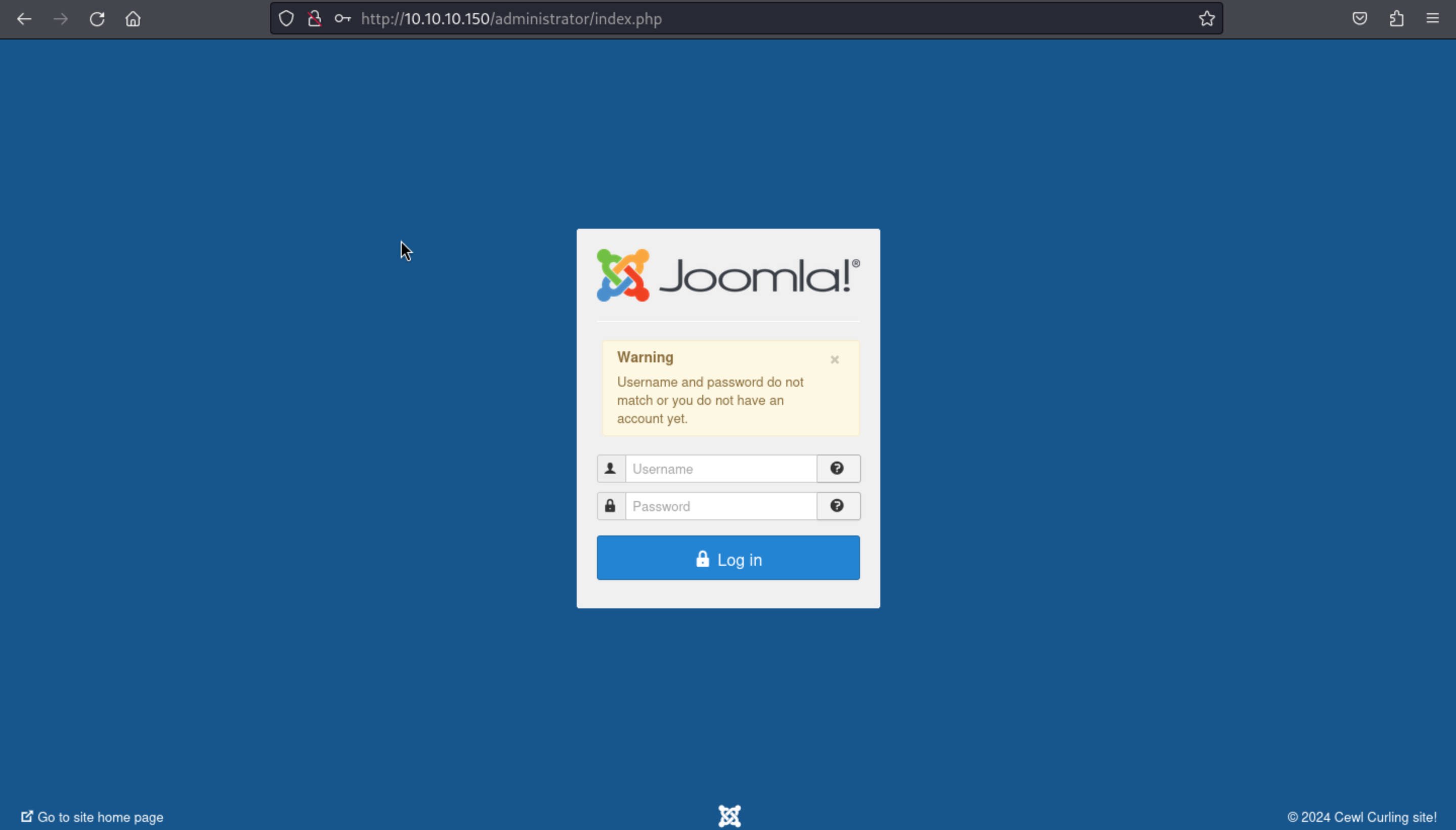The image size is (1456, 830).
Task: Dismiss the Warning alert message
Action: pyautogui.click(x=834, y=360)
